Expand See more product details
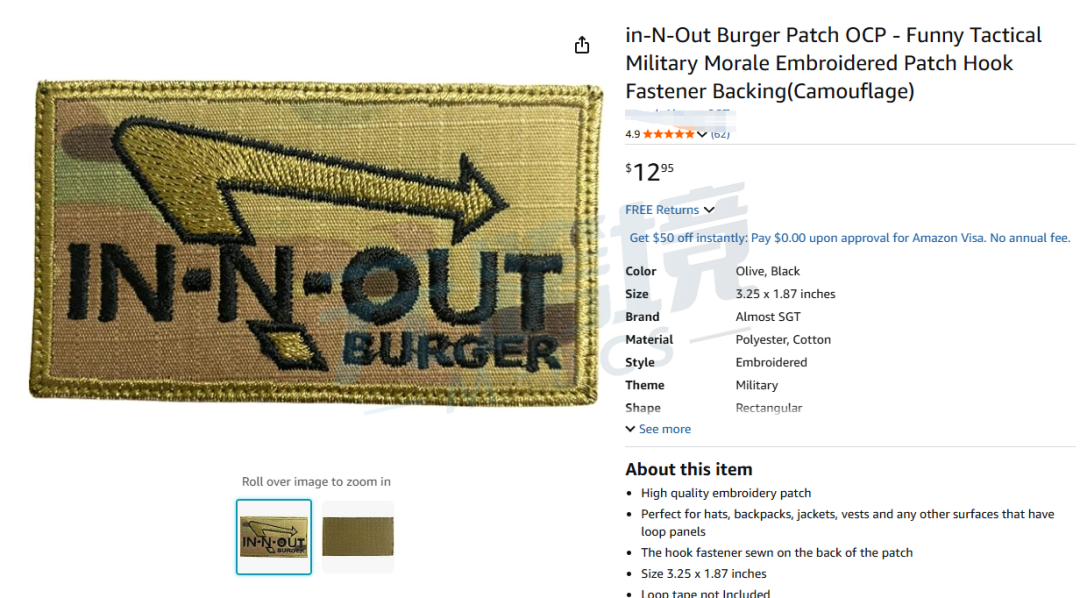Screen dimensions: 1080x598 pos(658,429)
